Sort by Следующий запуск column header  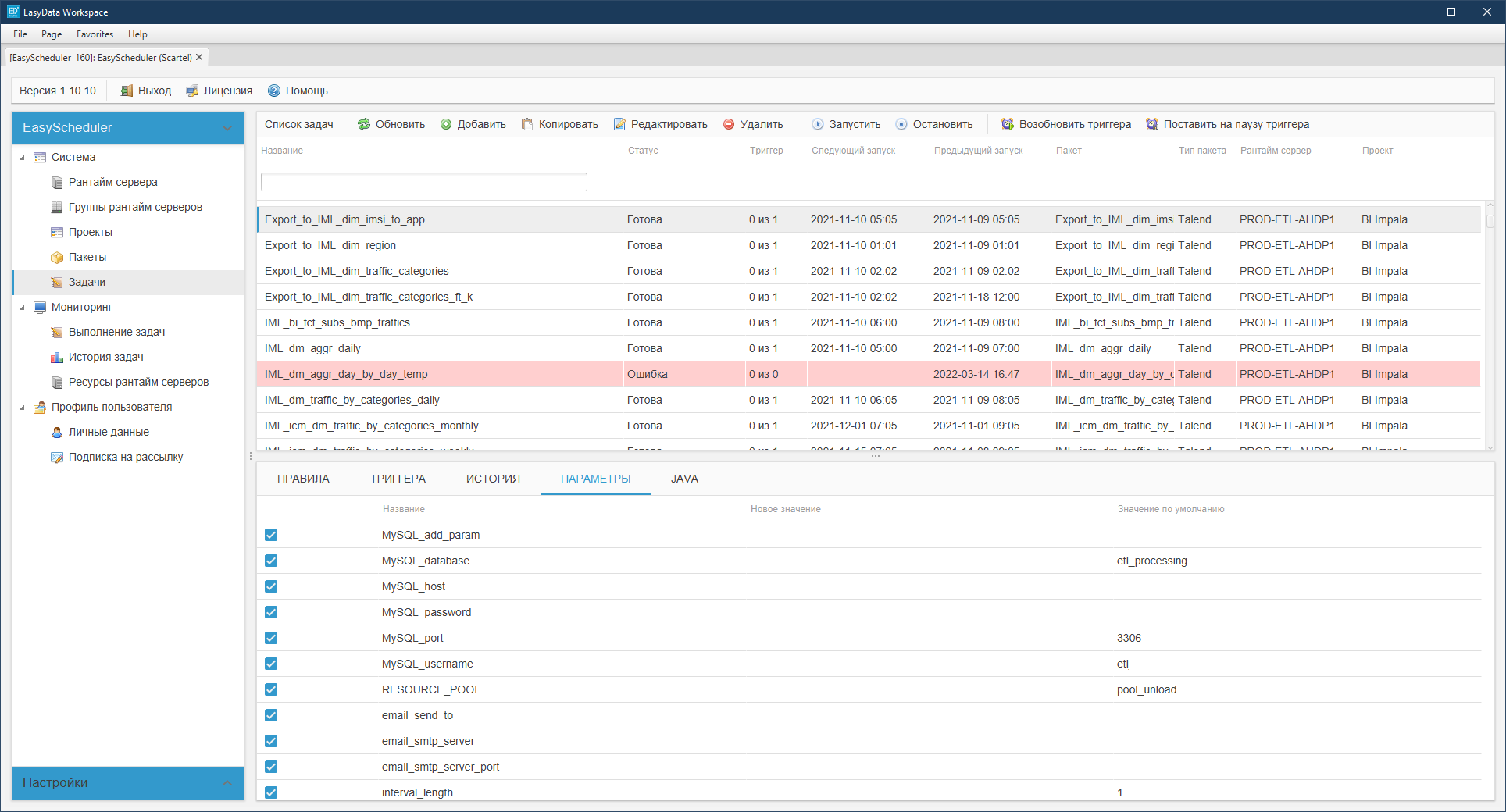pyautogui.click(x=853, y=151)
